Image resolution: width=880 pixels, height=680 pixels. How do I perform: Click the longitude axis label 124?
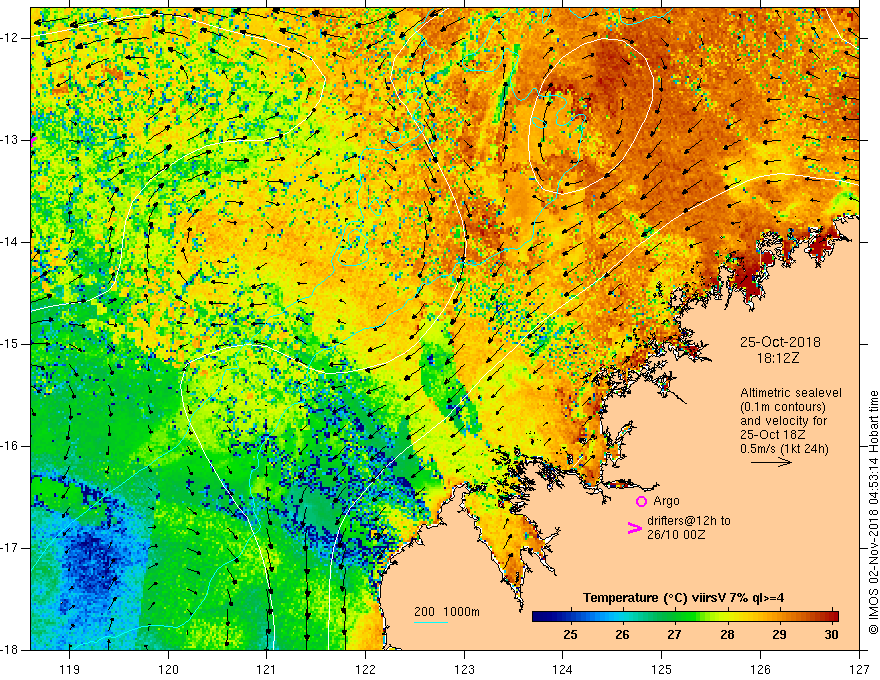[563, 669]
